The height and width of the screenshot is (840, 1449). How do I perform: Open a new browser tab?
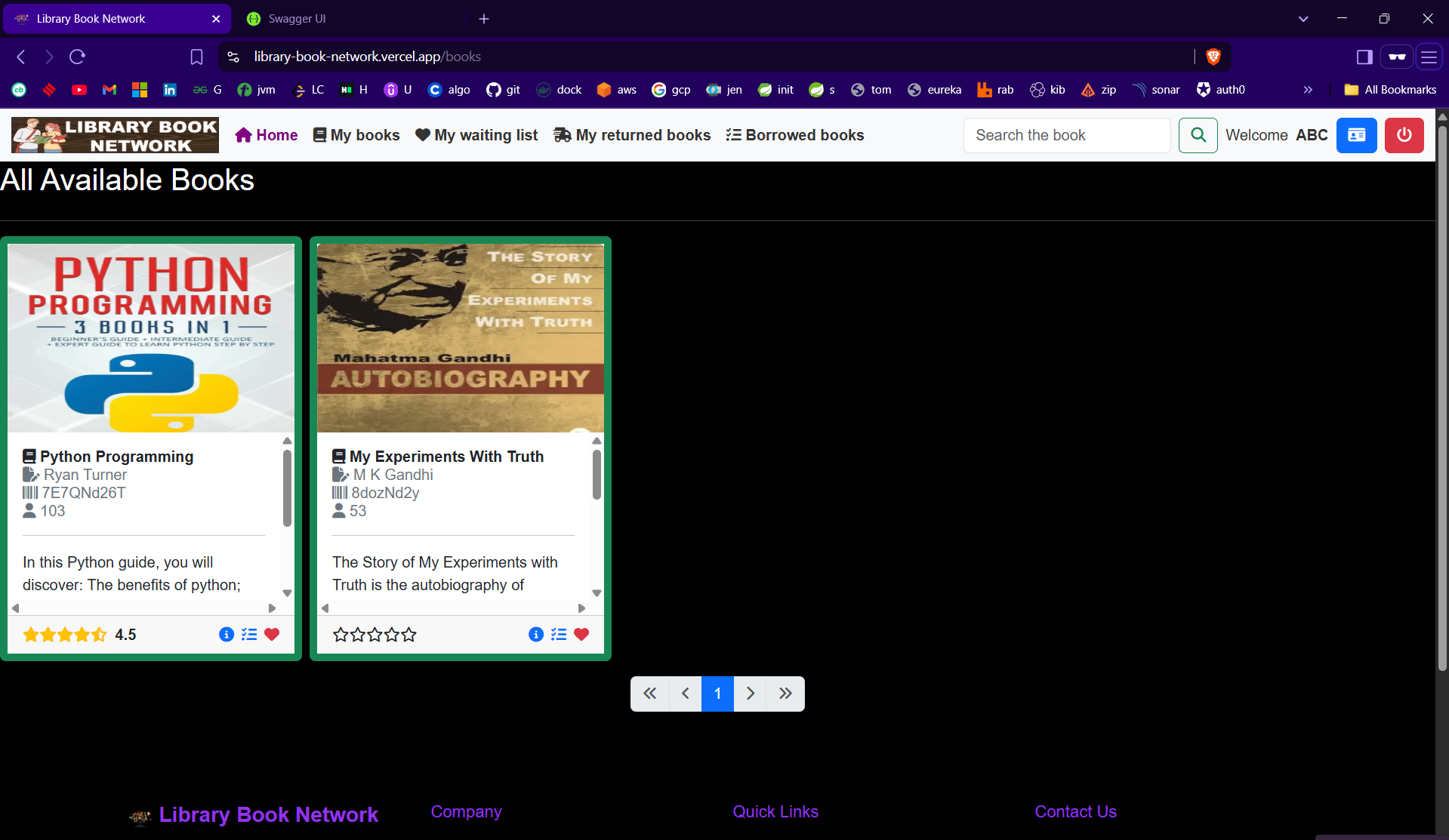(484, 19)
